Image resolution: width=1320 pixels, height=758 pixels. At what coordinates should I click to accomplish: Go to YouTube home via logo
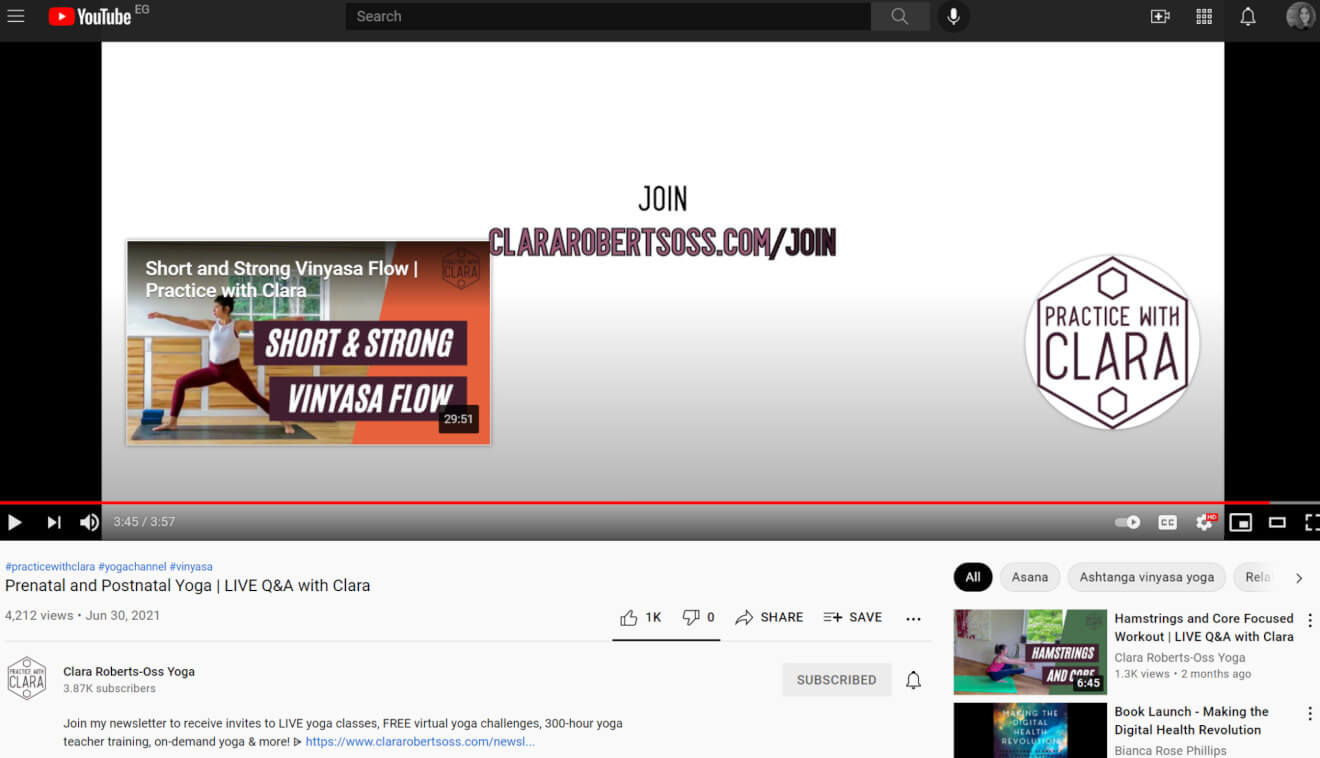(90, 16)
